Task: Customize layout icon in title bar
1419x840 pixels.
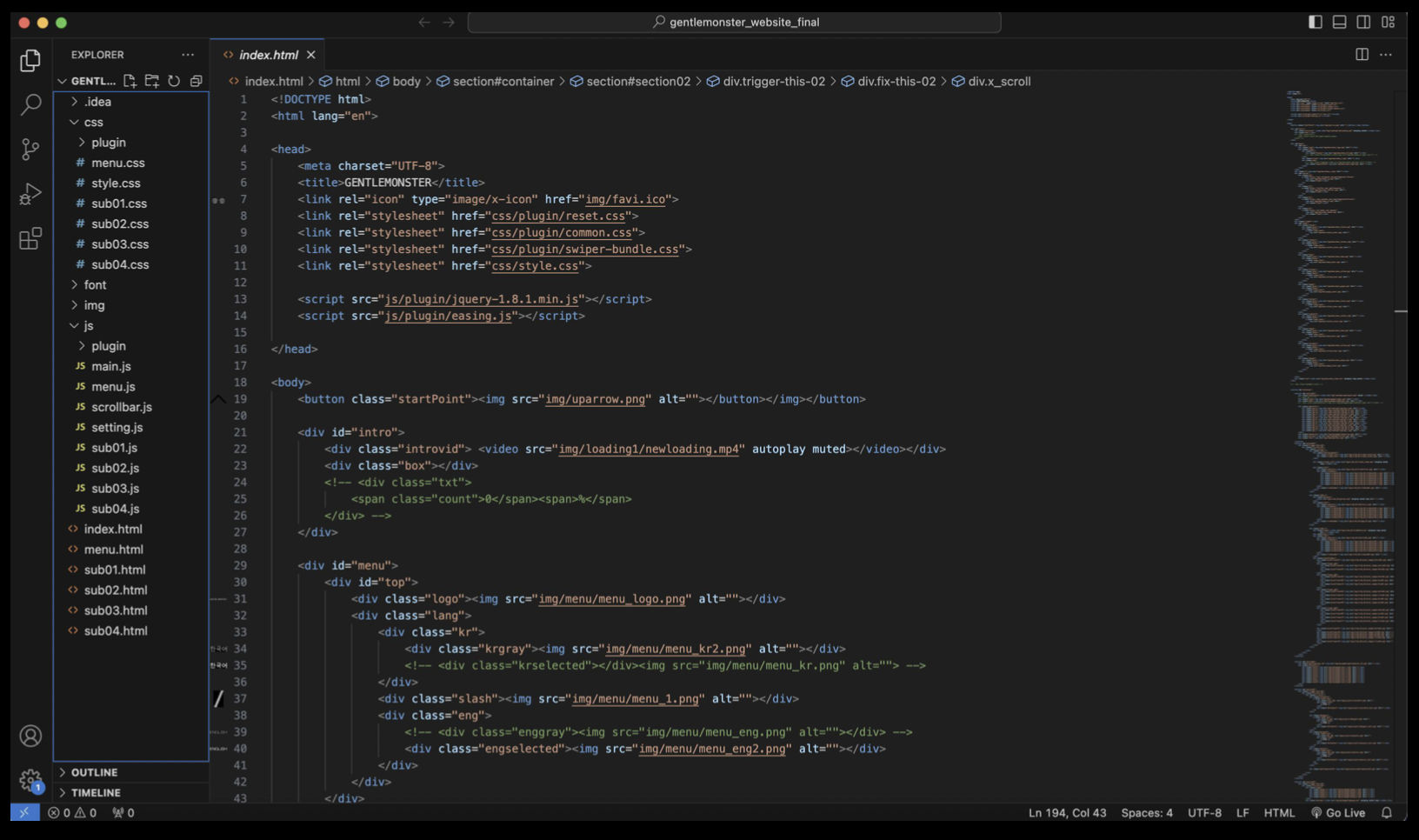Action: (1389, 23)
